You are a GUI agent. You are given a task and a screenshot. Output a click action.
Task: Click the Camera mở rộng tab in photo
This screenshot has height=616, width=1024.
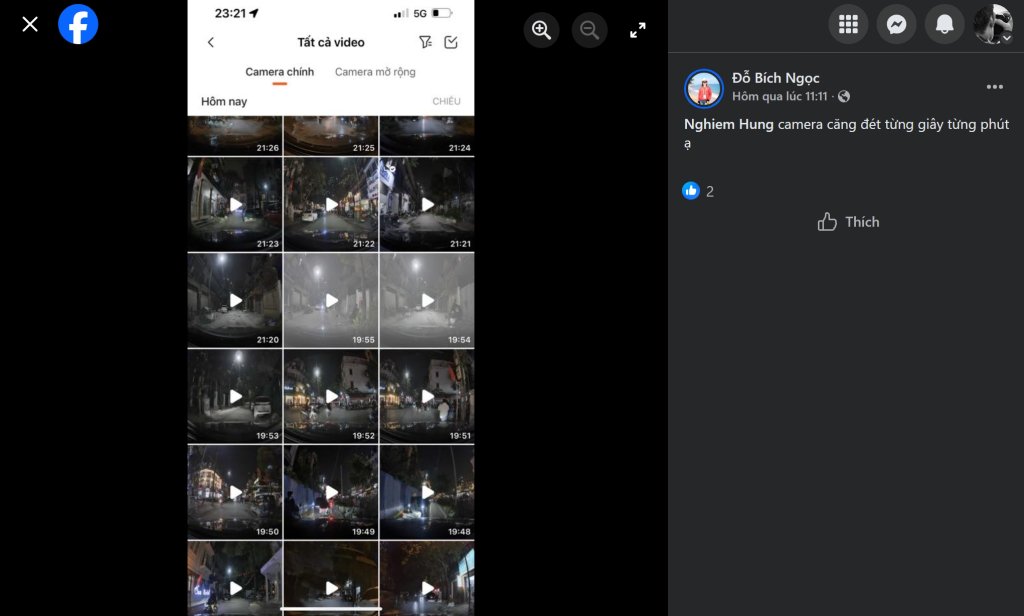click(x=375, y=72)
